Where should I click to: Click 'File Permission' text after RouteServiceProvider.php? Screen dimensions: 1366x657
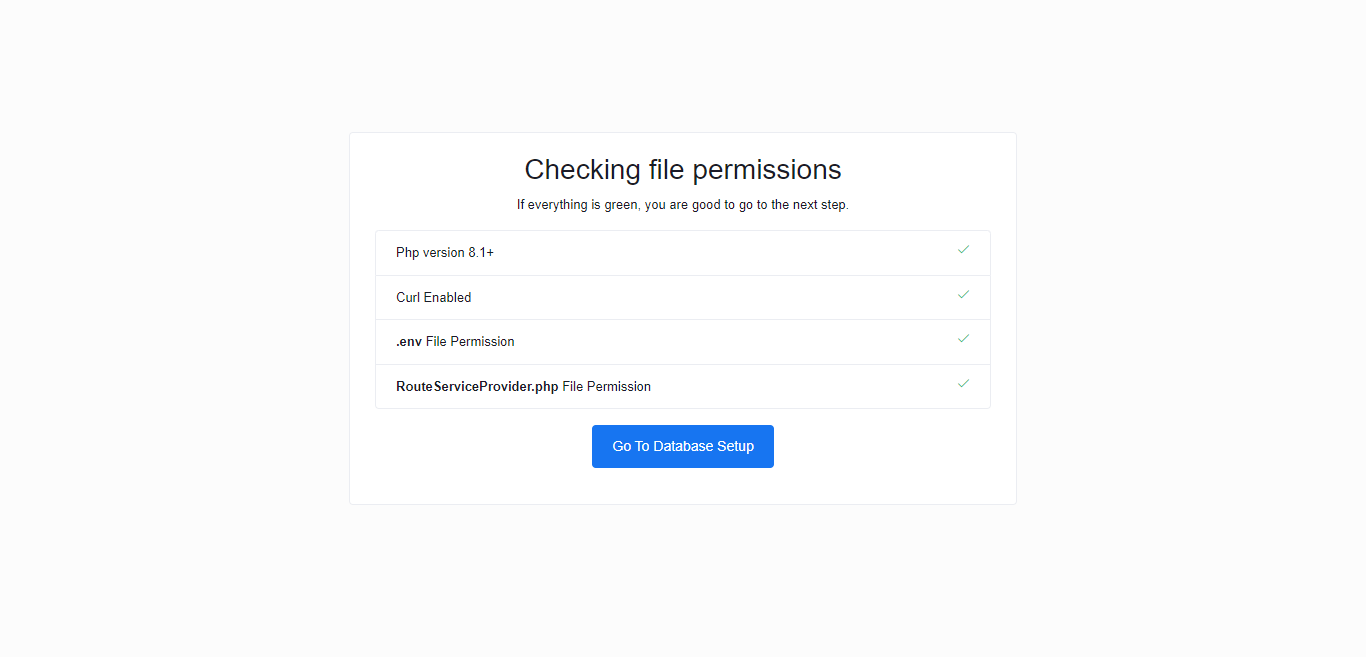coord(607,386)
